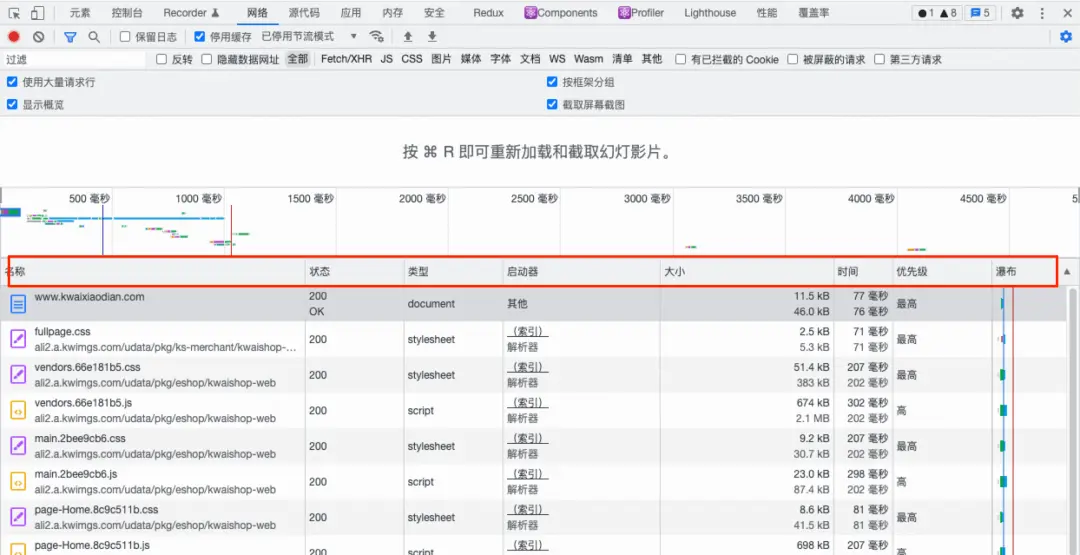Click stylesheet icon beside vendors.66e181b5.css
1080x555 pixels.
tap(19, 375)
